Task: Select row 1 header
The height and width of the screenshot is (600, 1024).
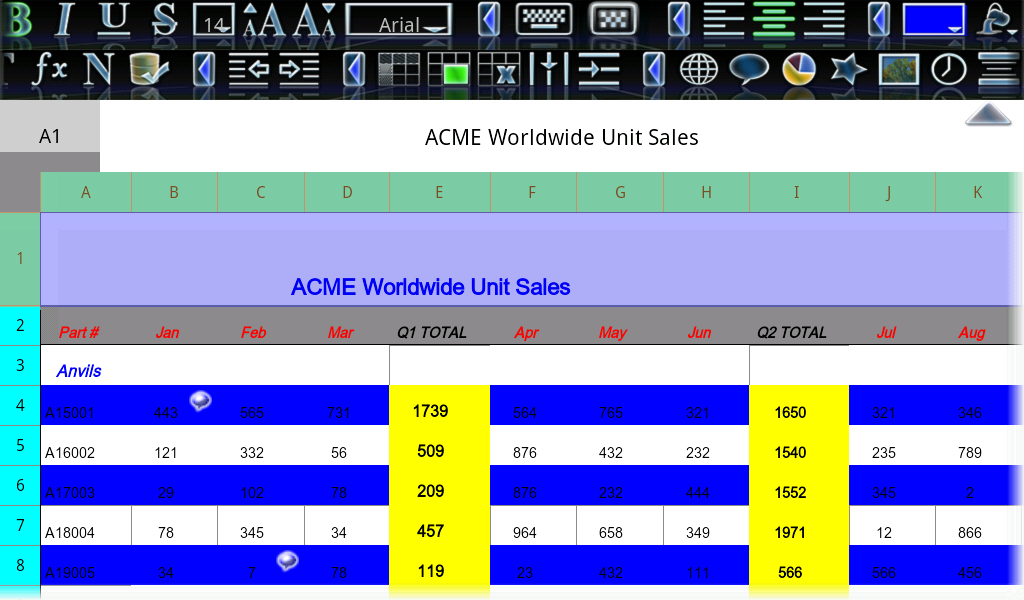Action: point(20,259)
